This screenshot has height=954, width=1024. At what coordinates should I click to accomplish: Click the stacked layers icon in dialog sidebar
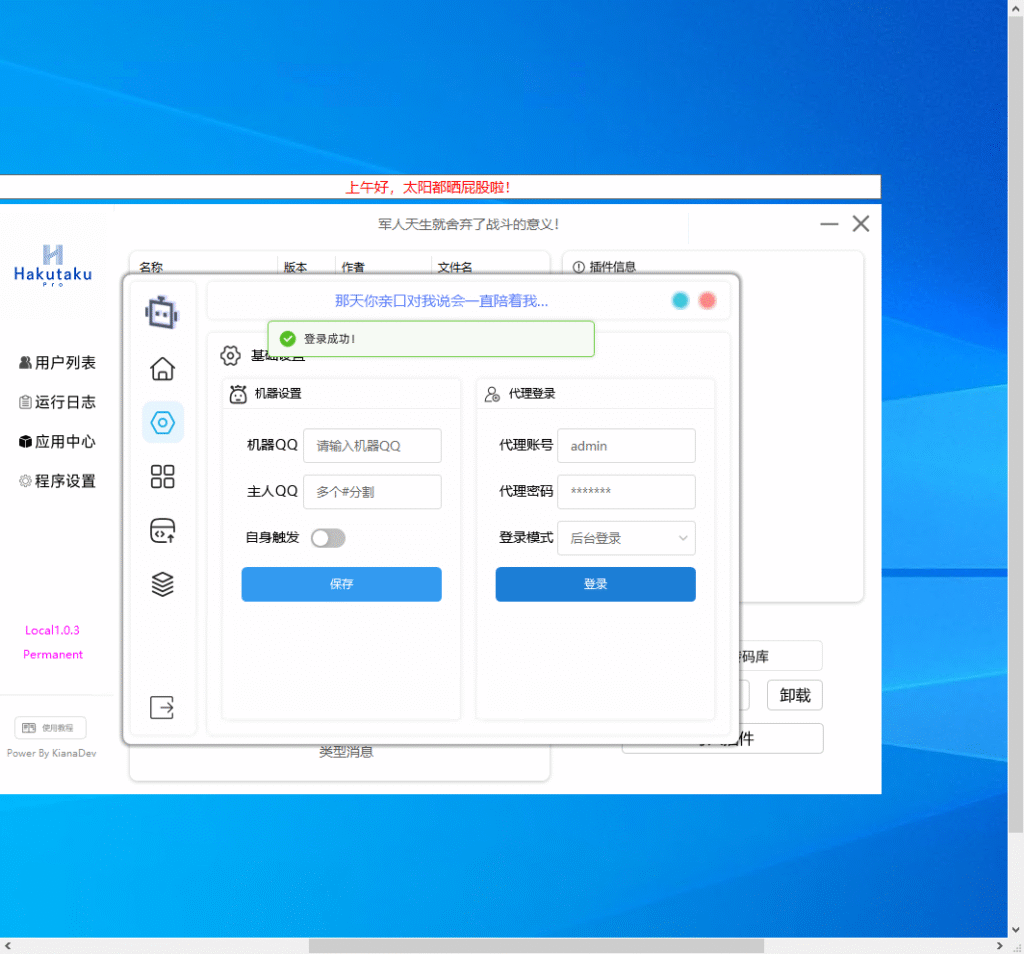[162, 584]
